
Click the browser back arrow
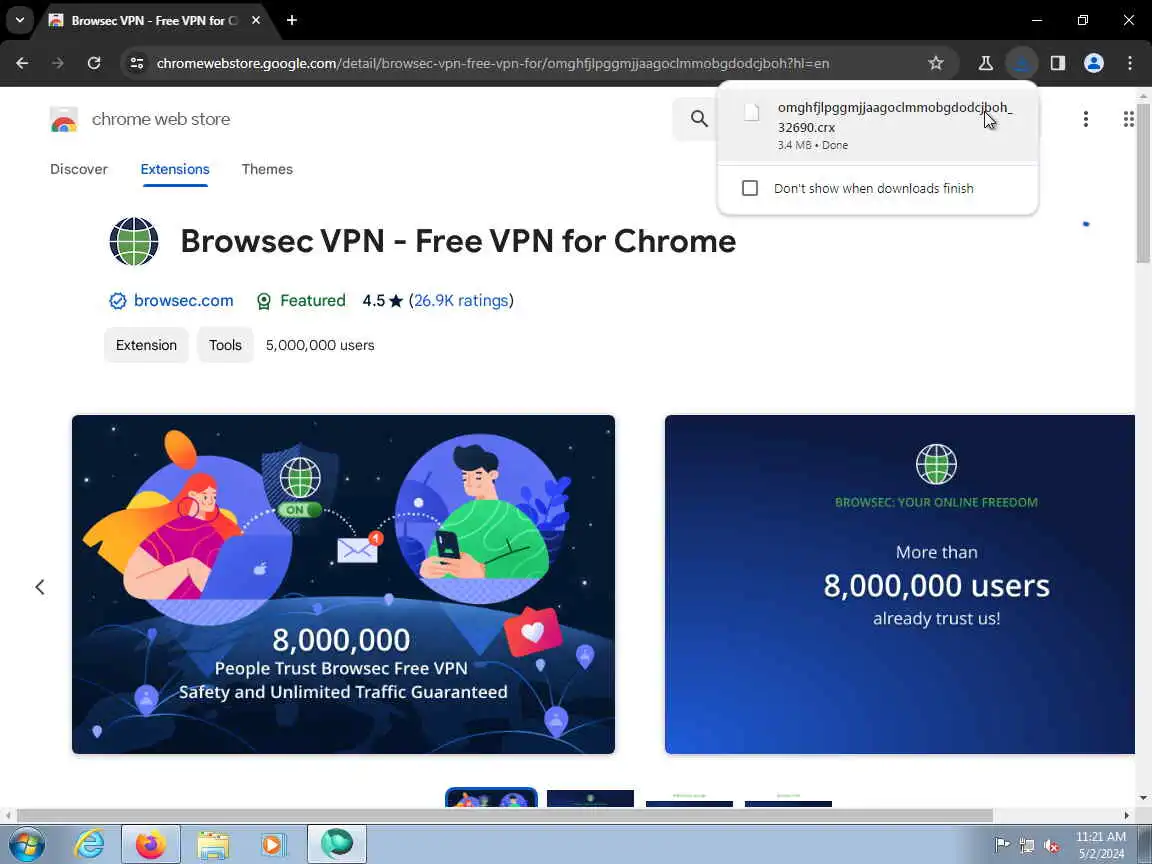[22, 63]
